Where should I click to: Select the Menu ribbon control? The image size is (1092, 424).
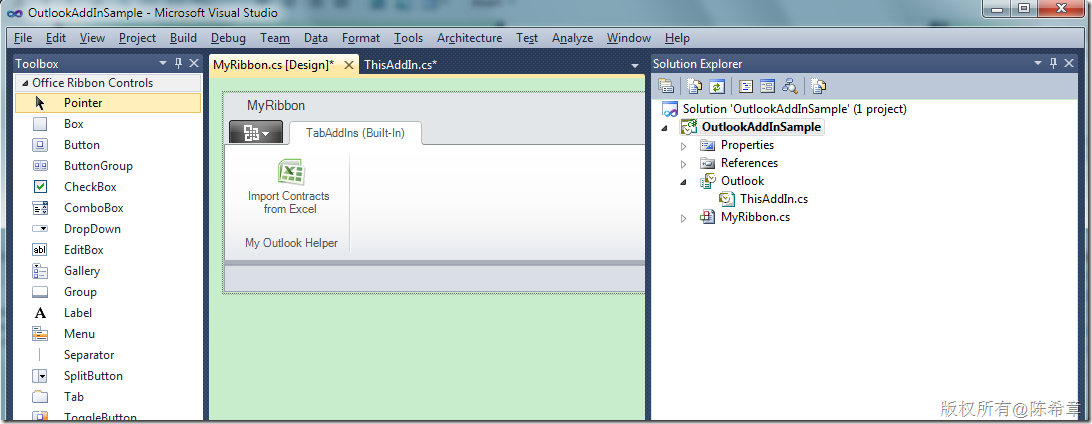point(107,333)
